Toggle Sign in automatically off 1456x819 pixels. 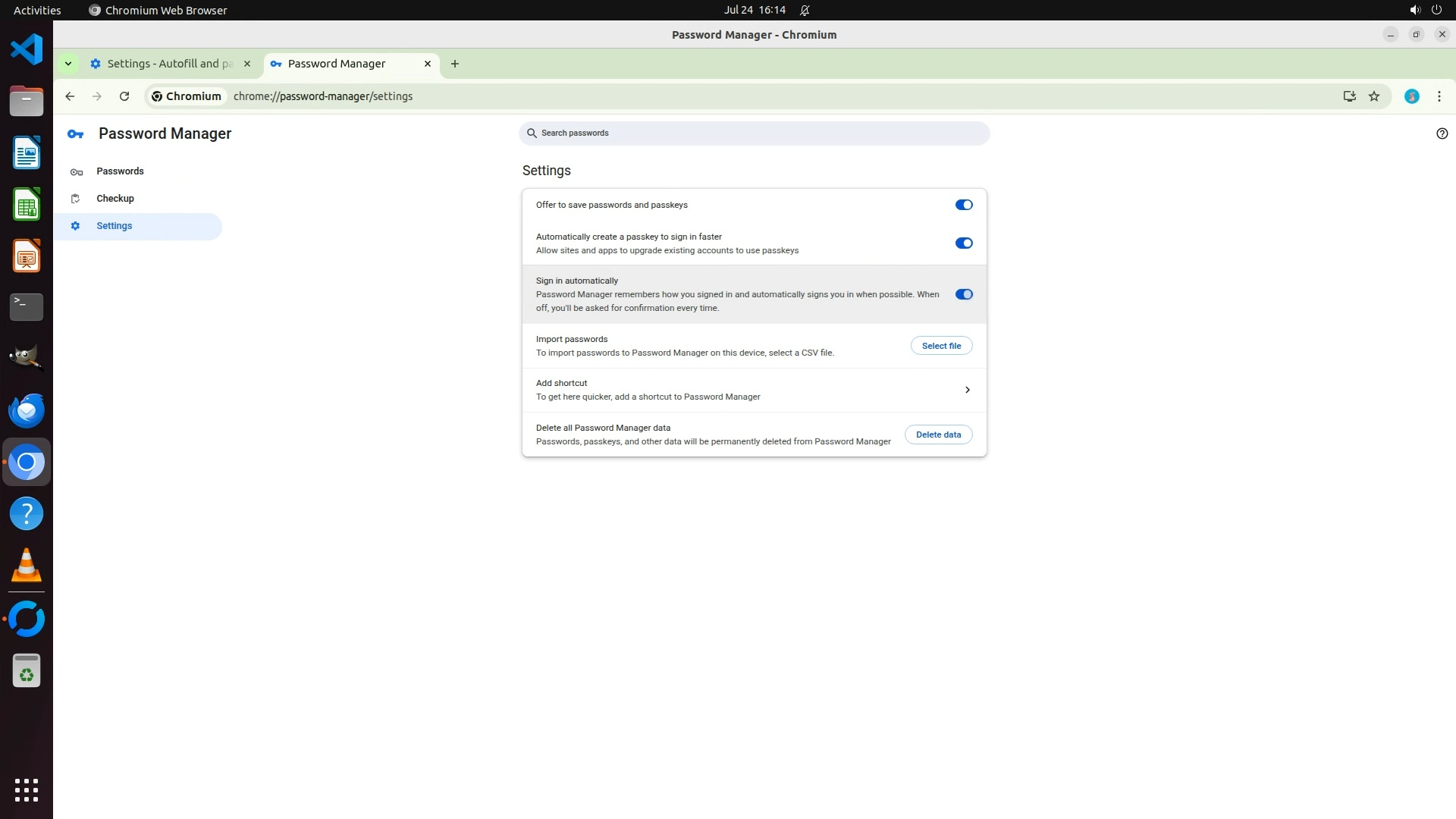(x=963, y=294)
